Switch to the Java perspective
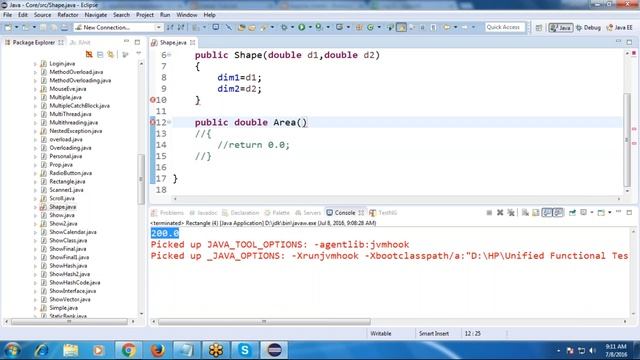This screenshot has height=360, width=640. click(561, 28)
